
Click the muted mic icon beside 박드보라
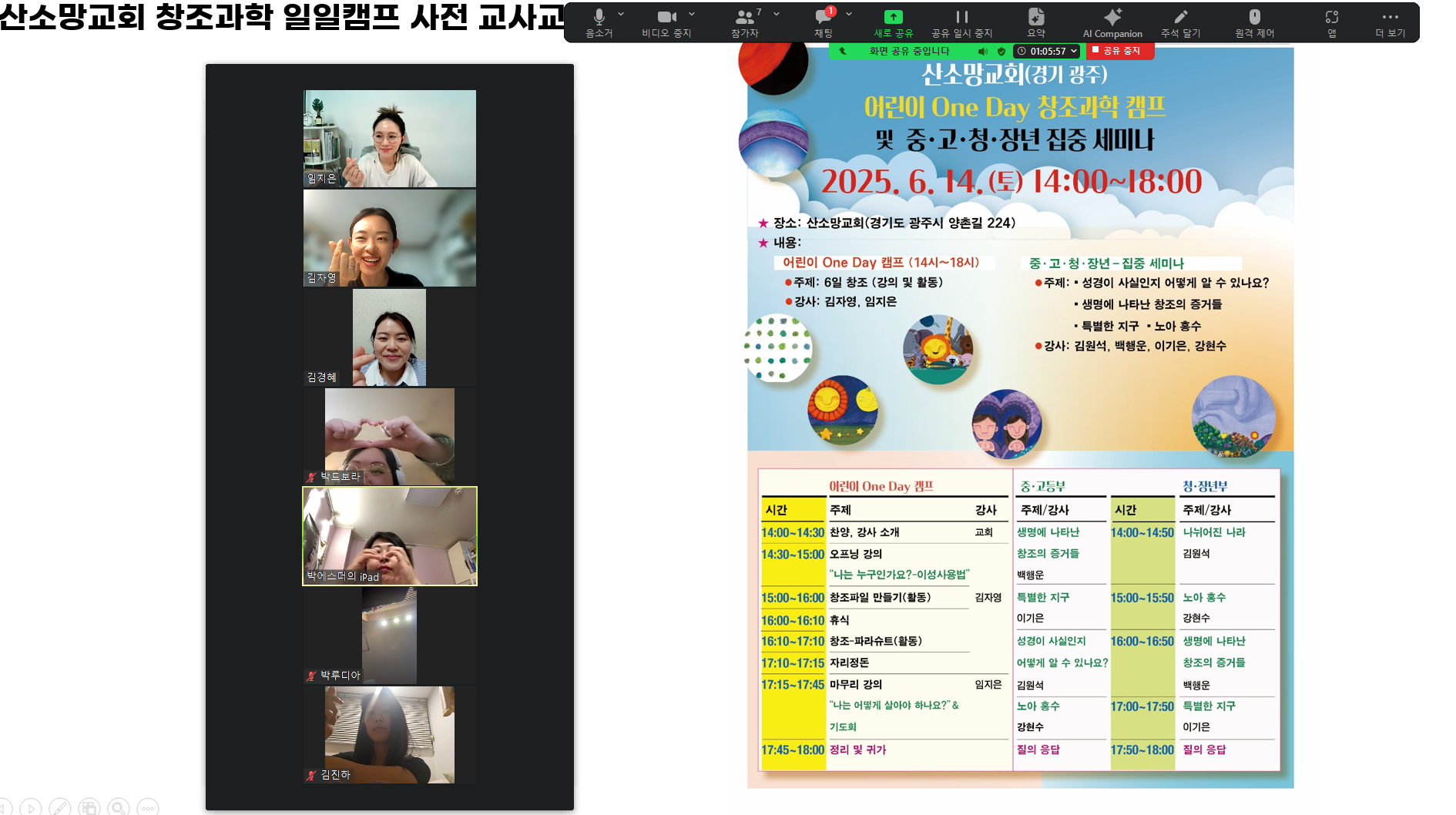[x=311, y=477]
